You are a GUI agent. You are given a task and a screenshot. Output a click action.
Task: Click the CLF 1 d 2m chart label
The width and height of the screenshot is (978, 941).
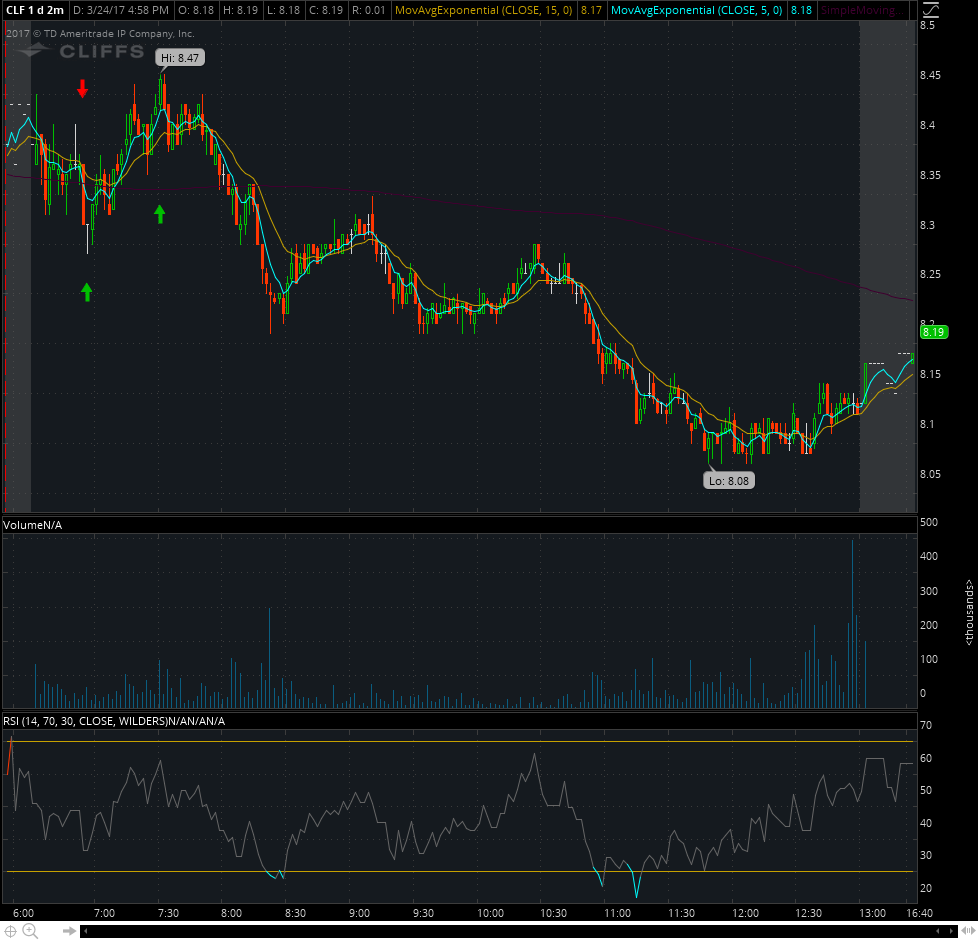click(34, 10)
